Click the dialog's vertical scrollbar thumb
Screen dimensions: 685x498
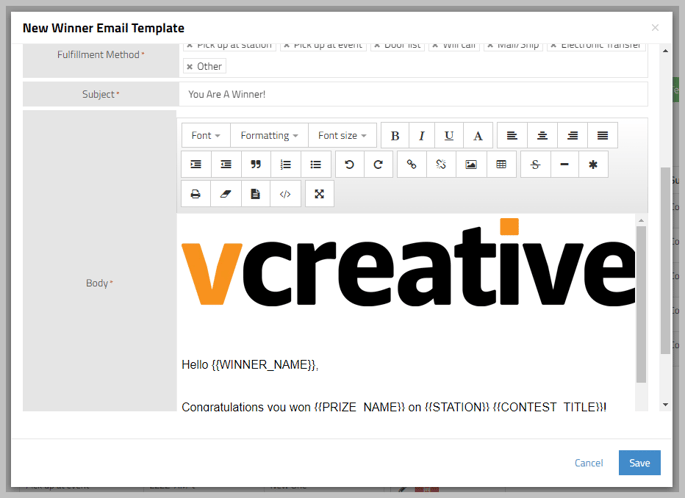tap(665, 260)
